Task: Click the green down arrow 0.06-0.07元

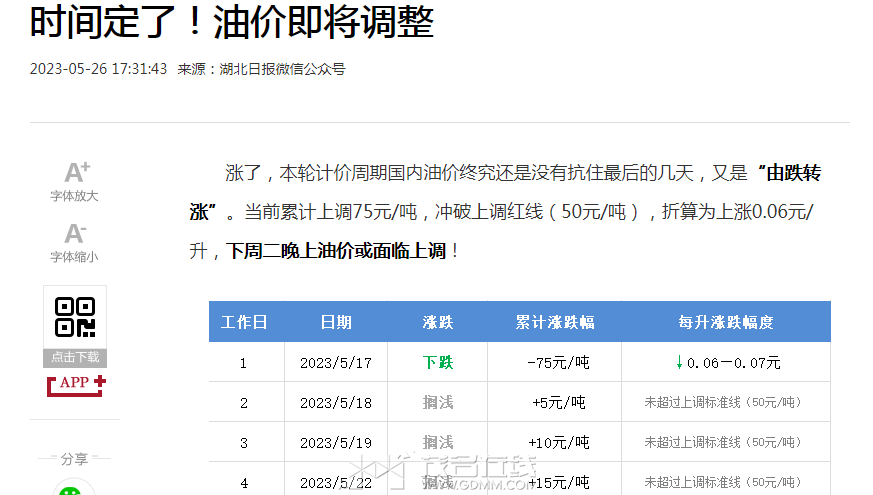Action: (728, 362)
